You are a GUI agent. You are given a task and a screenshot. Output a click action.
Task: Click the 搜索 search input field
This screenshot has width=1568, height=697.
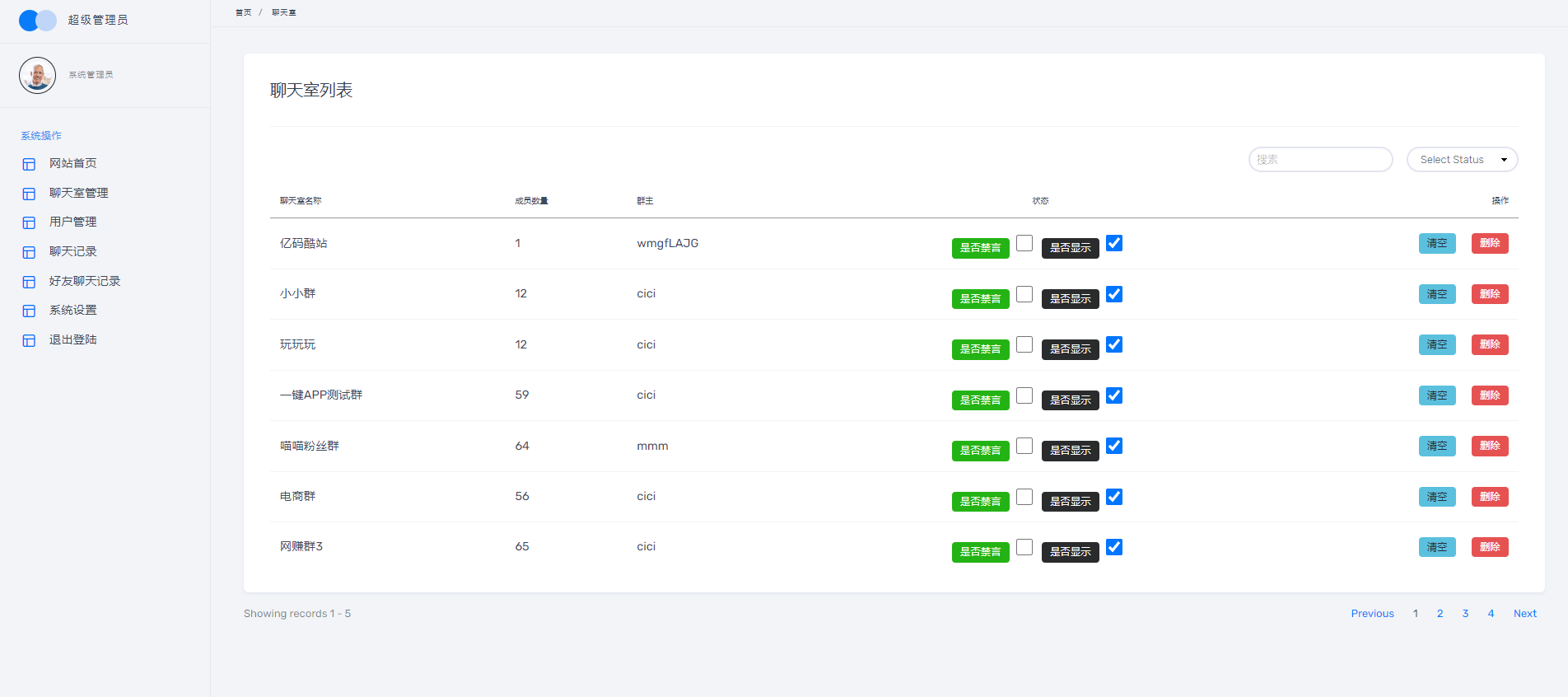pos(1320,160)
